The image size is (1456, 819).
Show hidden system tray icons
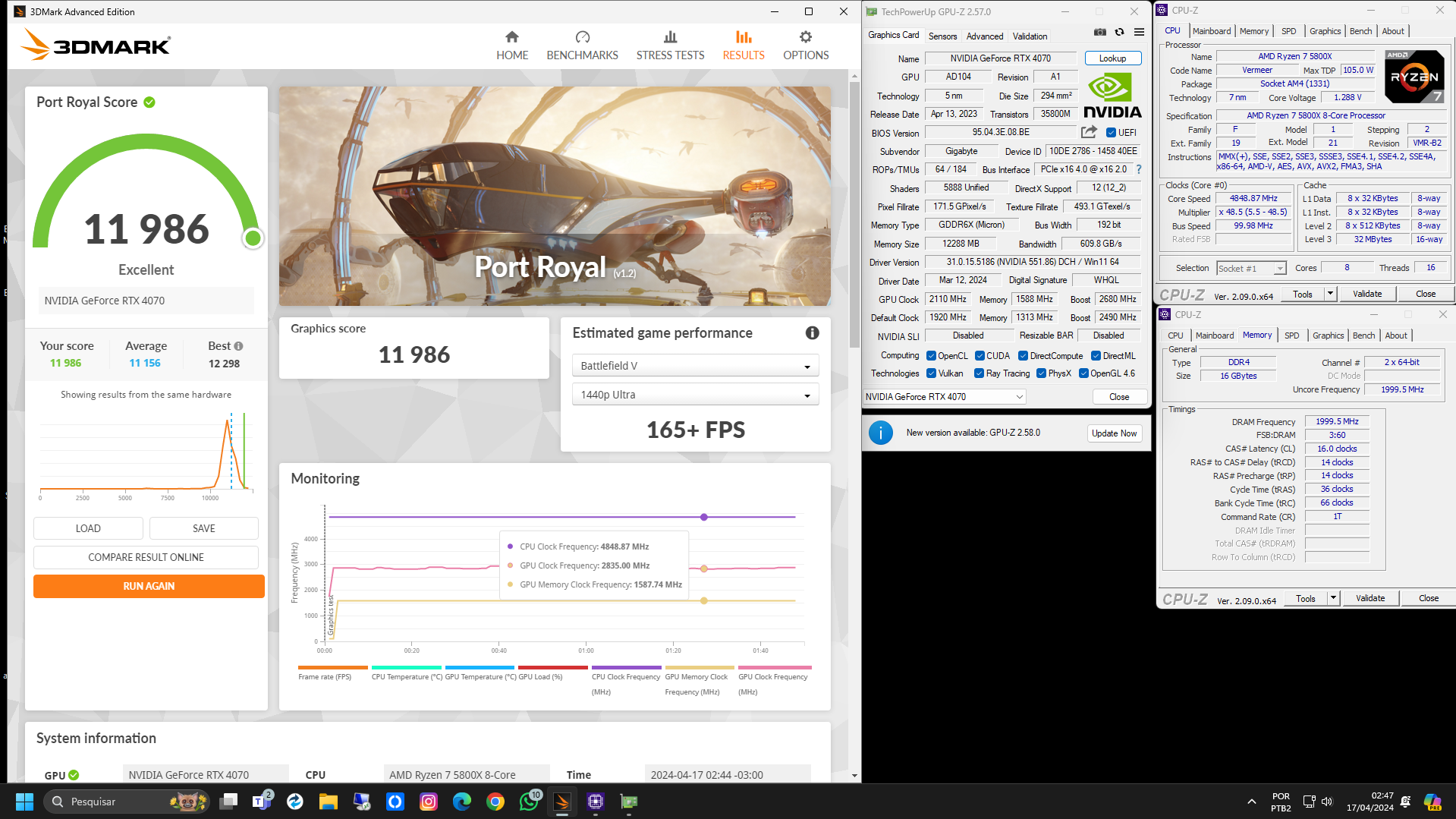1250,802
